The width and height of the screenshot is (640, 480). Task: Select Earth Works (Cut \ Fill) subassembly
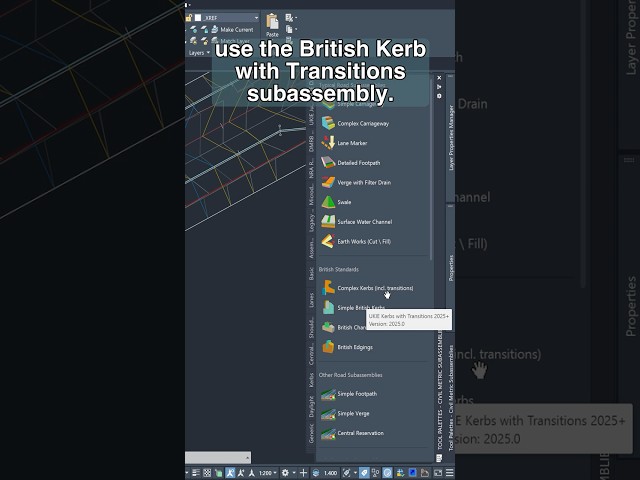click(x=356, y=241)
